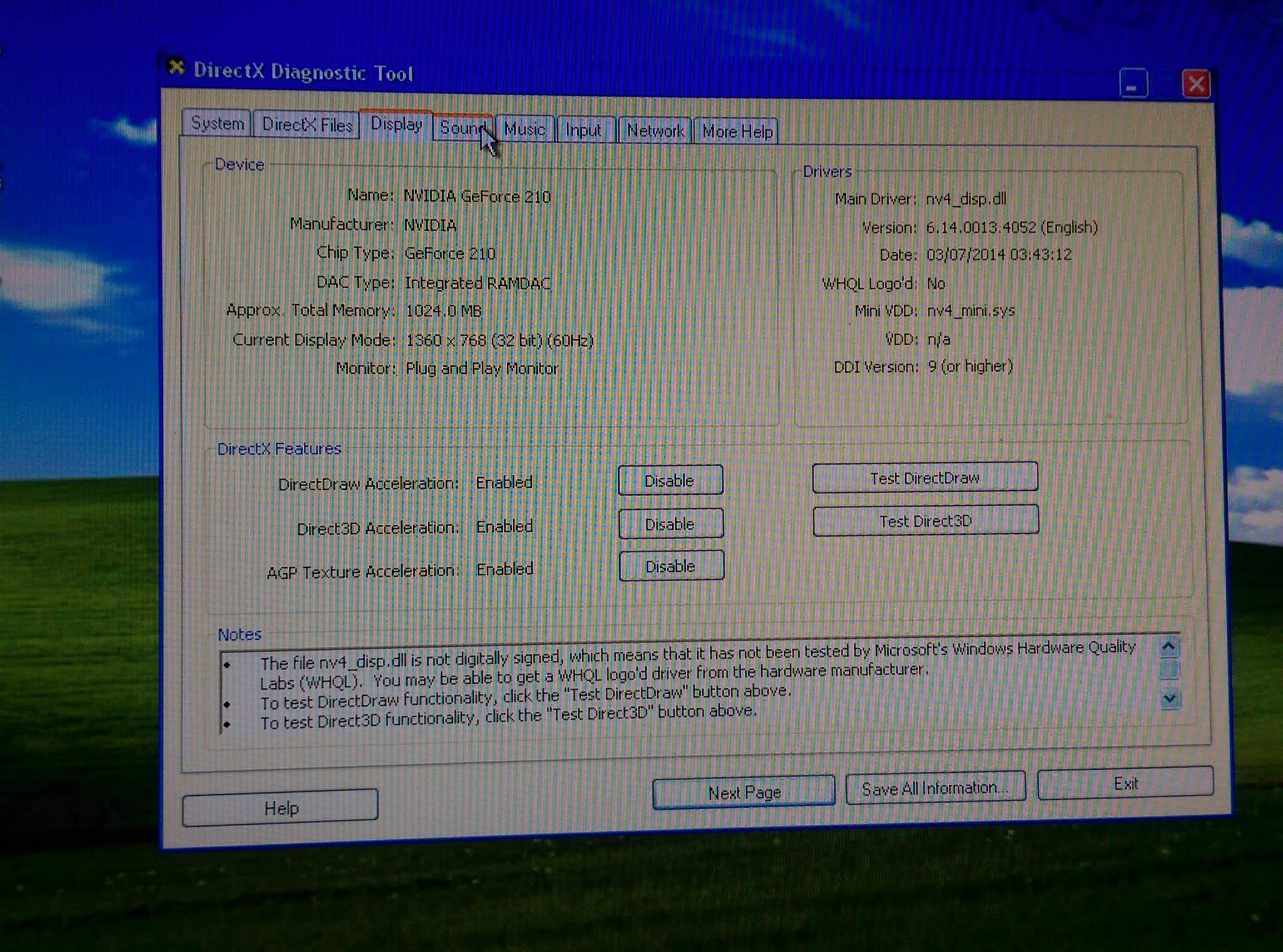Viewport: 1283px width, 952px height.
Task: Click the Notes scrollbar thumb
Action: (1169, 670)
